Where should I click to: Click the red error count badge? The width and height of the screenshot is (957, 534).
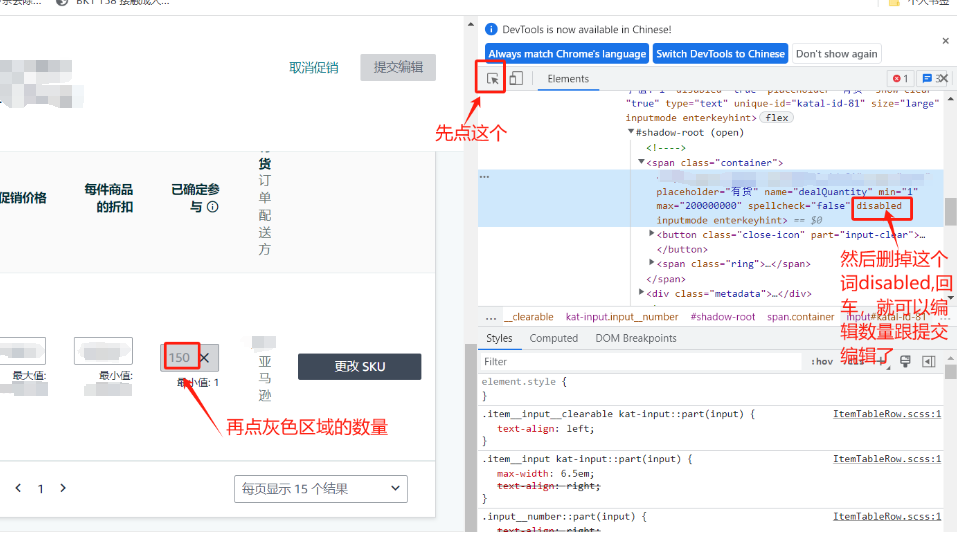pyautogui.click(x=900, y=79)
